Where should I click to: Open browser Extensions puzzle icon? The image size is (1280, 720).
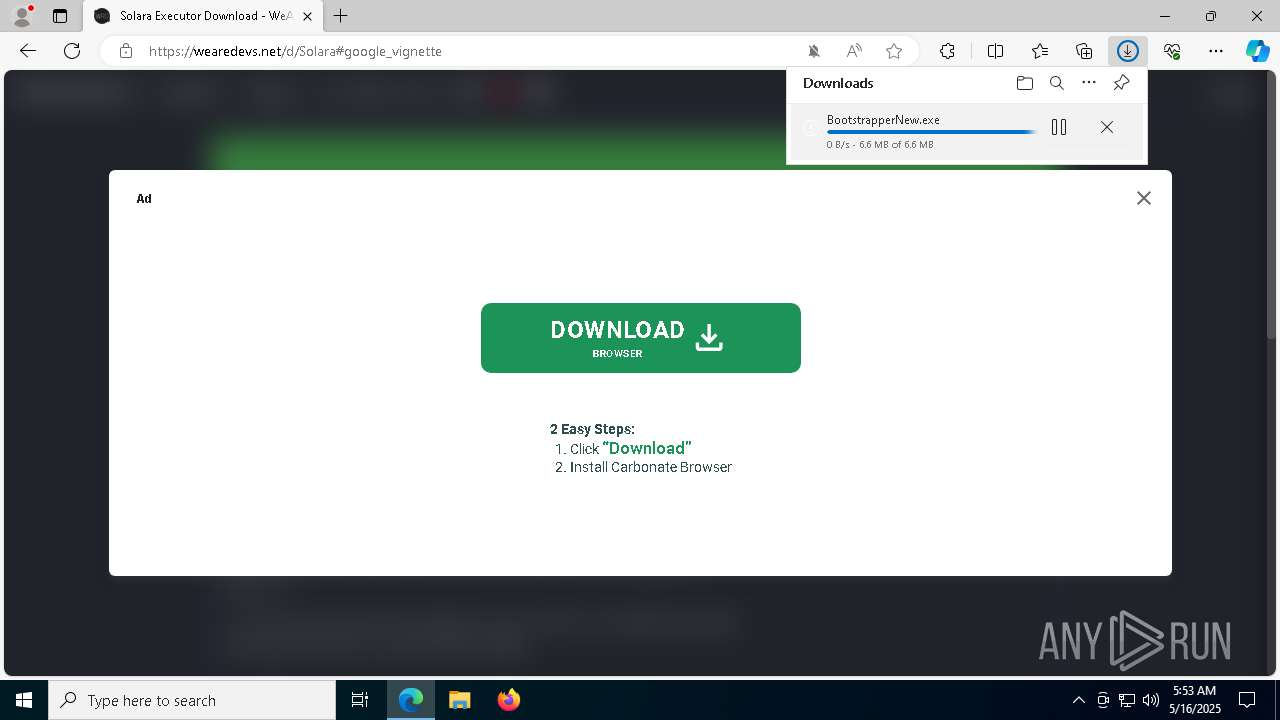click(x=947, y=51)
